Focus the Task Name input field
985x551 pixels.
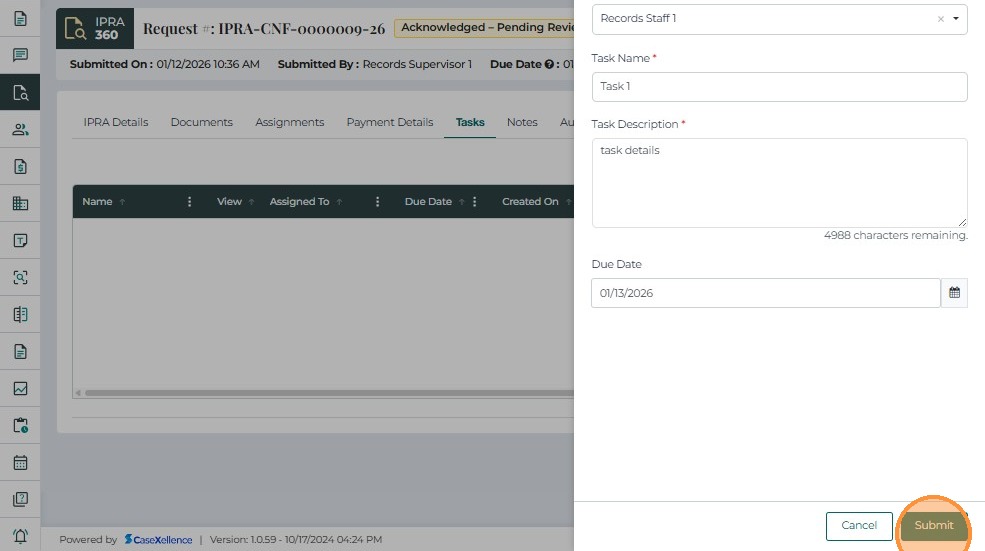click(779, 87)
